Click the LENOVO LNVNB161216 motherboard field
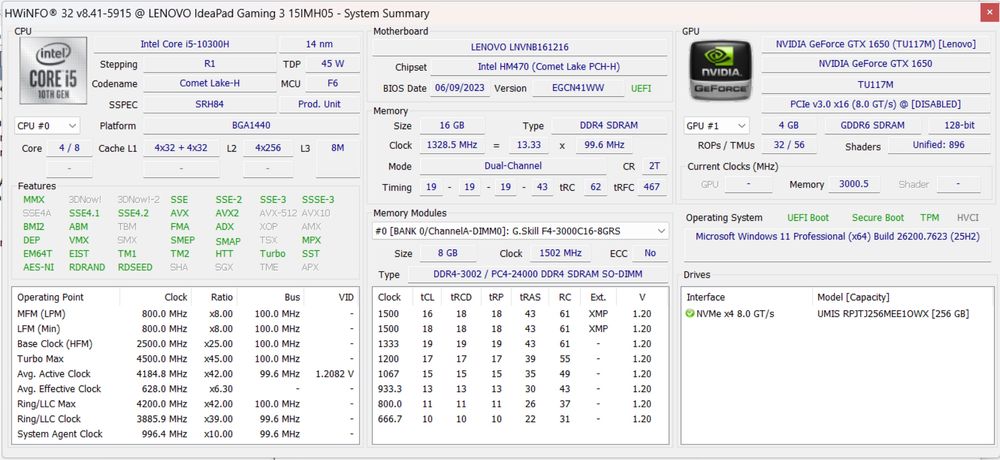The image size is (1000, 460). 520,47
